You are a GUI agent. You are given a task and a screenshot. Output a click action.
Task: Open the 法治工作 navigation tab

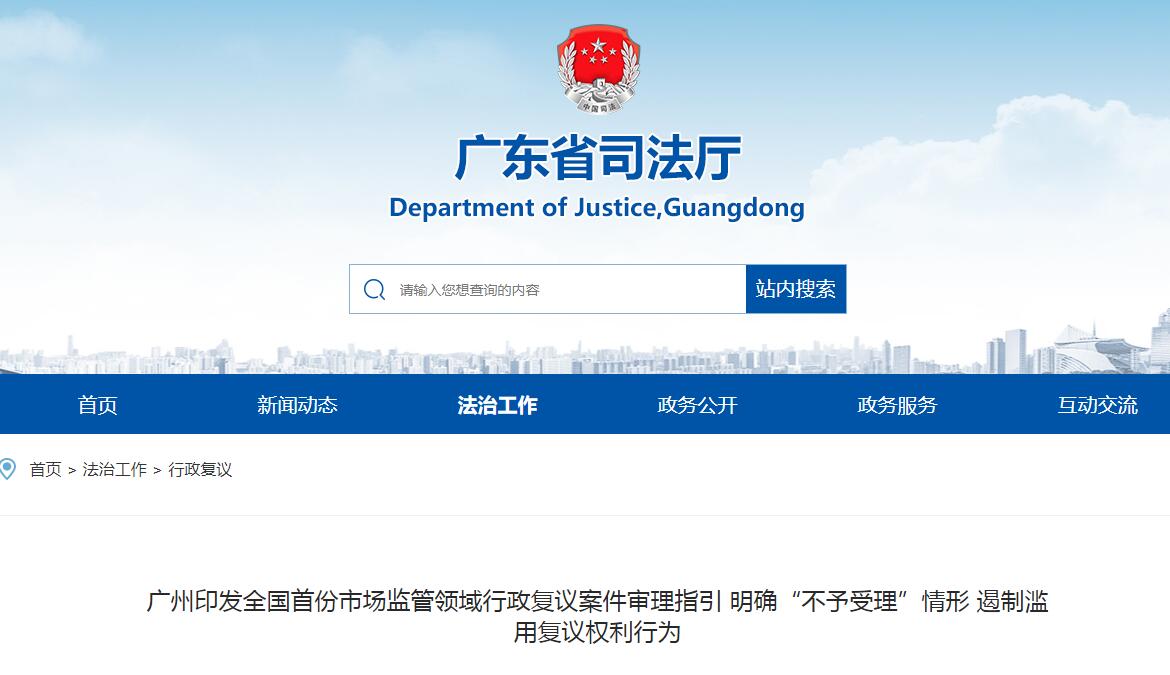click(497, 405)
